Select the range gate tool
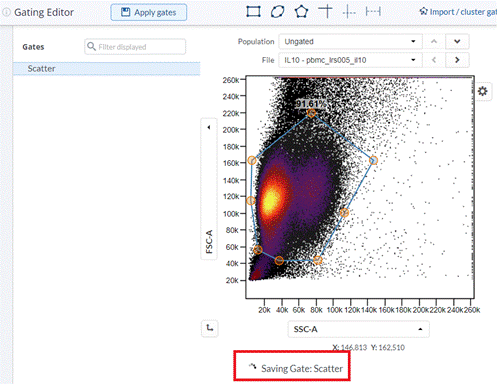500x384 pixels. click(x=373, y=12)
